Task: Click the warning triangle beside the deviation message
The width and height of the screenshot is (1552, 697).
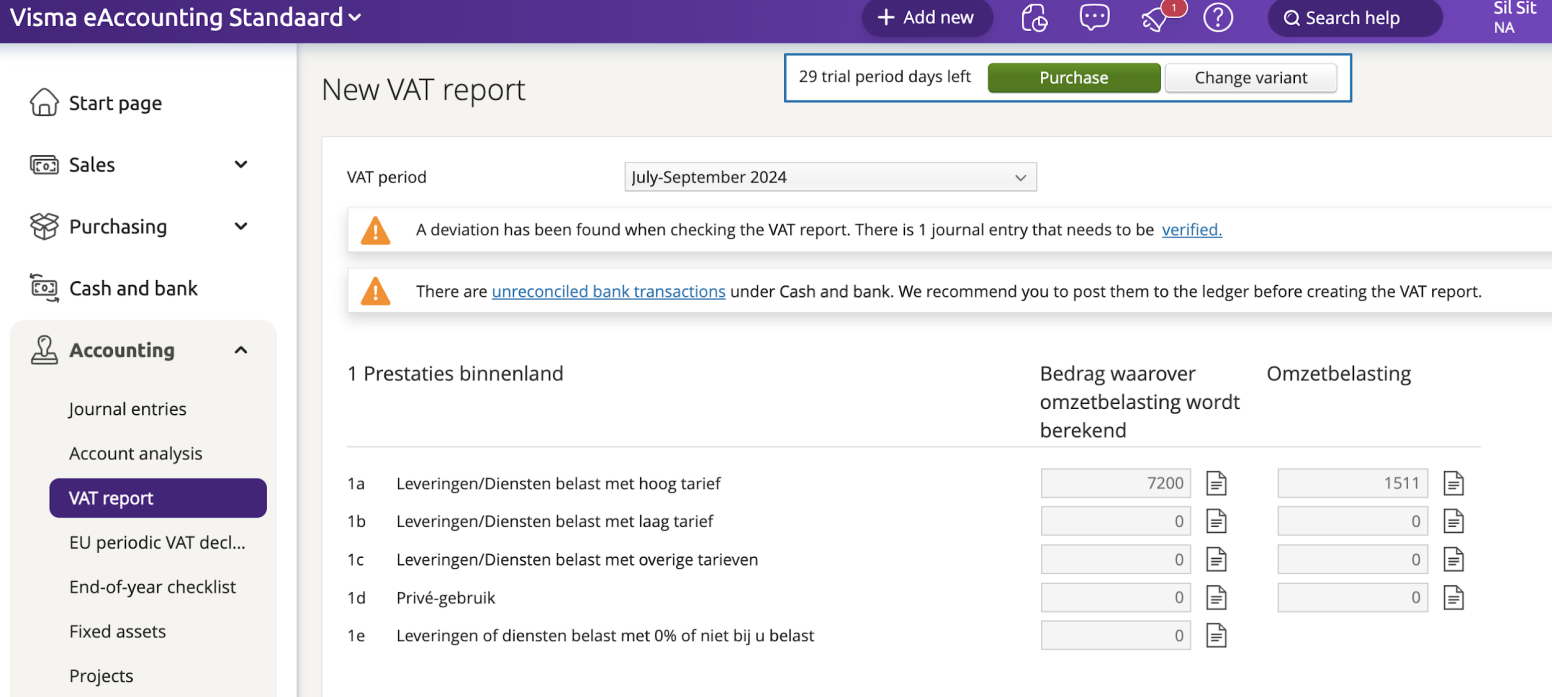Action: [374, 230]
